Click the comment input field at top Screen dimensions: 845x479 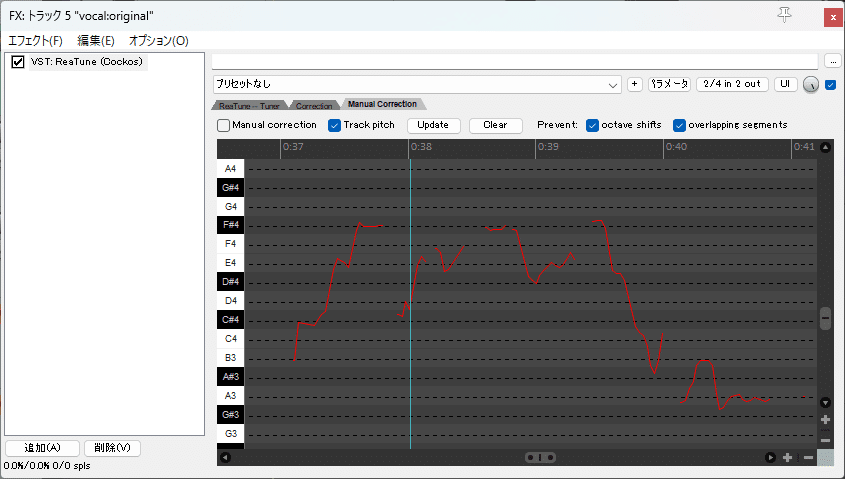(515, 61)
